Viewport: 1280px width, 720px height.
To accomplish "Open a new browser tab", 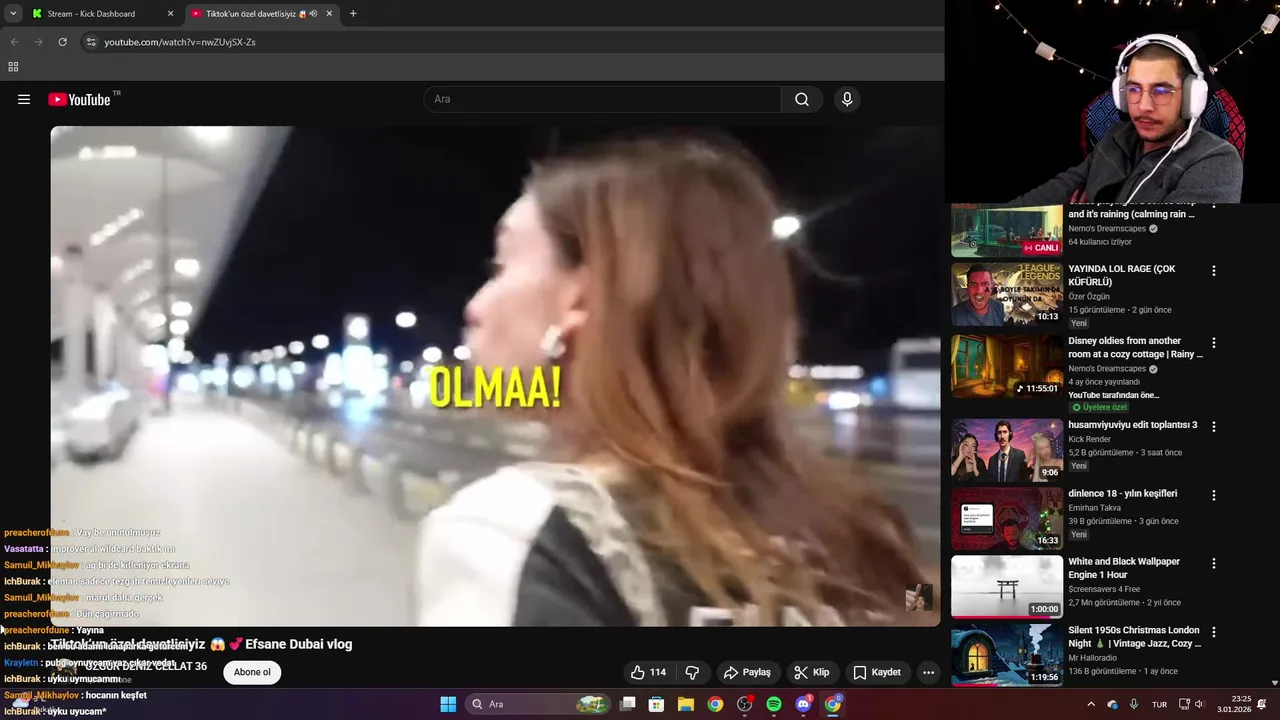I will coord(353,14).
